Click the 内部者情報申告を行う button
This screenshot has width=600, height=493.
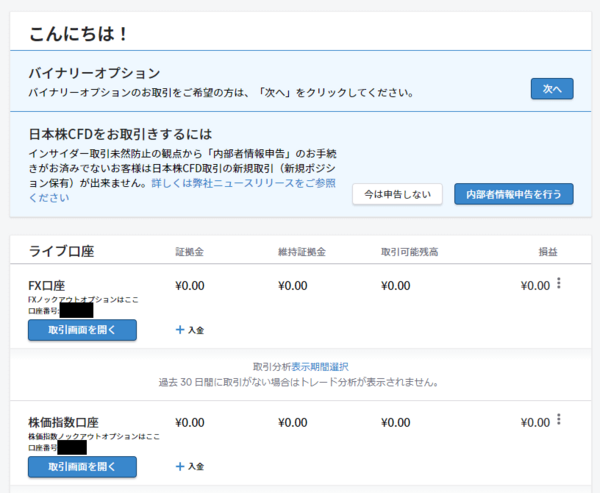coord(513,194)
